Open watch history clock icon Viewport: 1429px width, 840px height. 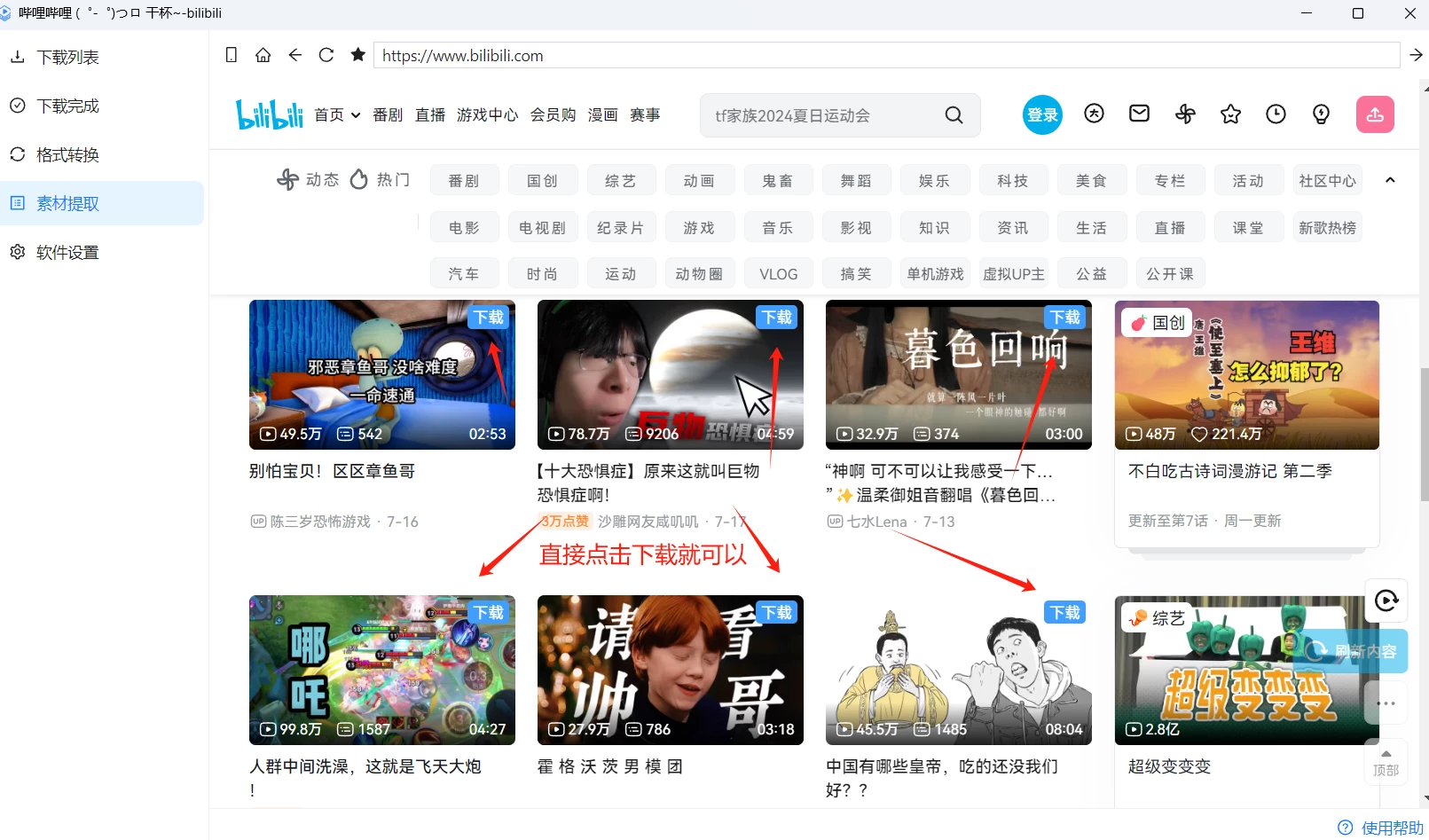tap(1276, 114)
